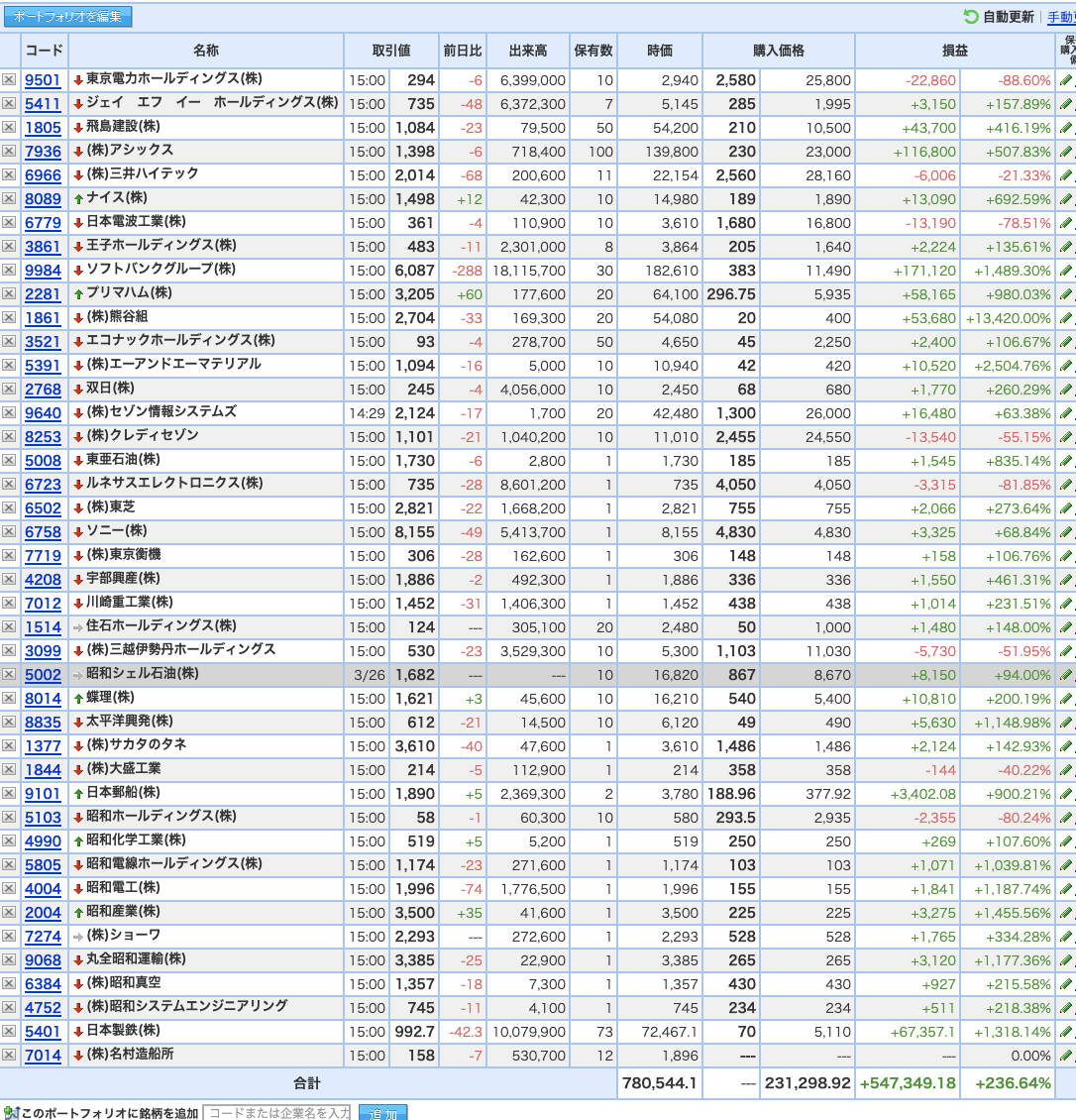The height and width of the screenshot is (1120, 1076).
Task: Edit 川崎重工業 row pencil icon
Action: 1066,604
